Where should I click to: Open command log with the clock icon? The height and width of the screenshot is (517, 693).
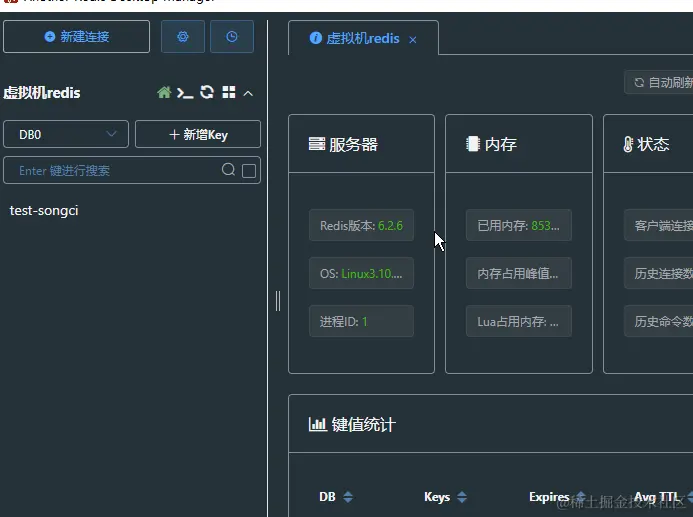(232, 37)
